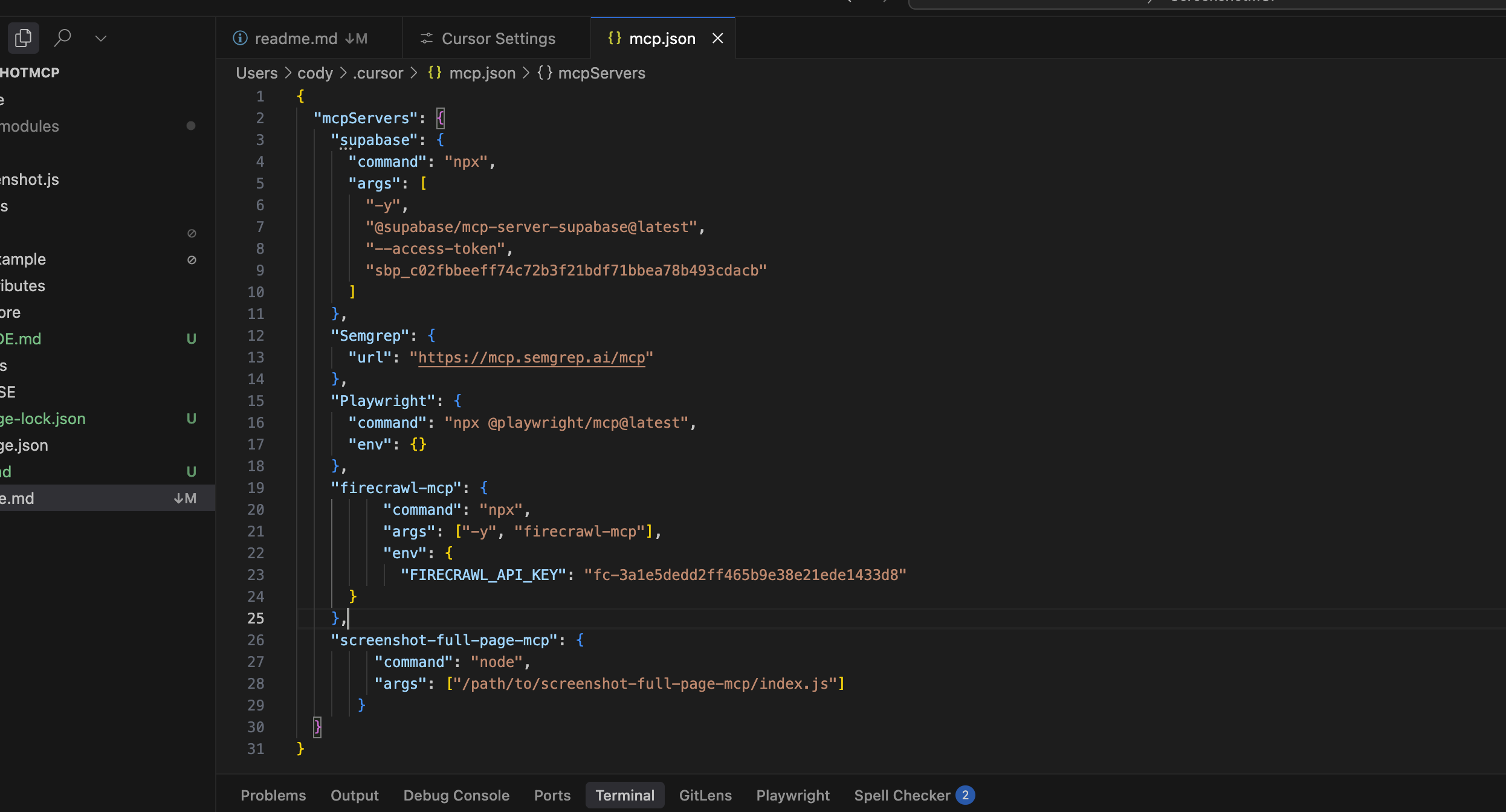This screenshot has width=1506, height=812.
Task: Click the settings sliders icon on Cursor Settings tab
Action: coord(427,39)
